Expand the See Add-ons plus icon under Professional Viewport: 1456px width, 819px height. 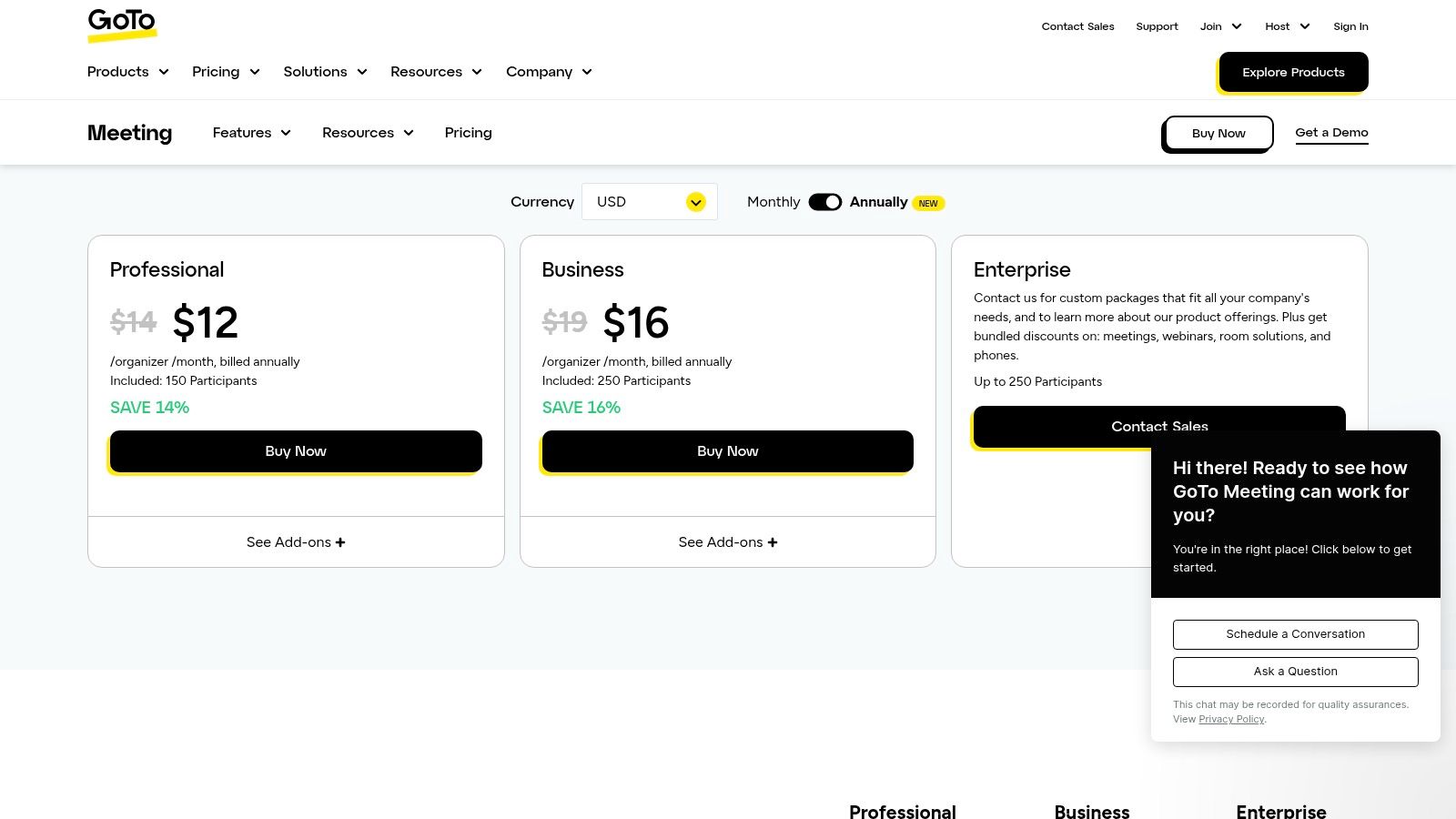coord(339,541)
